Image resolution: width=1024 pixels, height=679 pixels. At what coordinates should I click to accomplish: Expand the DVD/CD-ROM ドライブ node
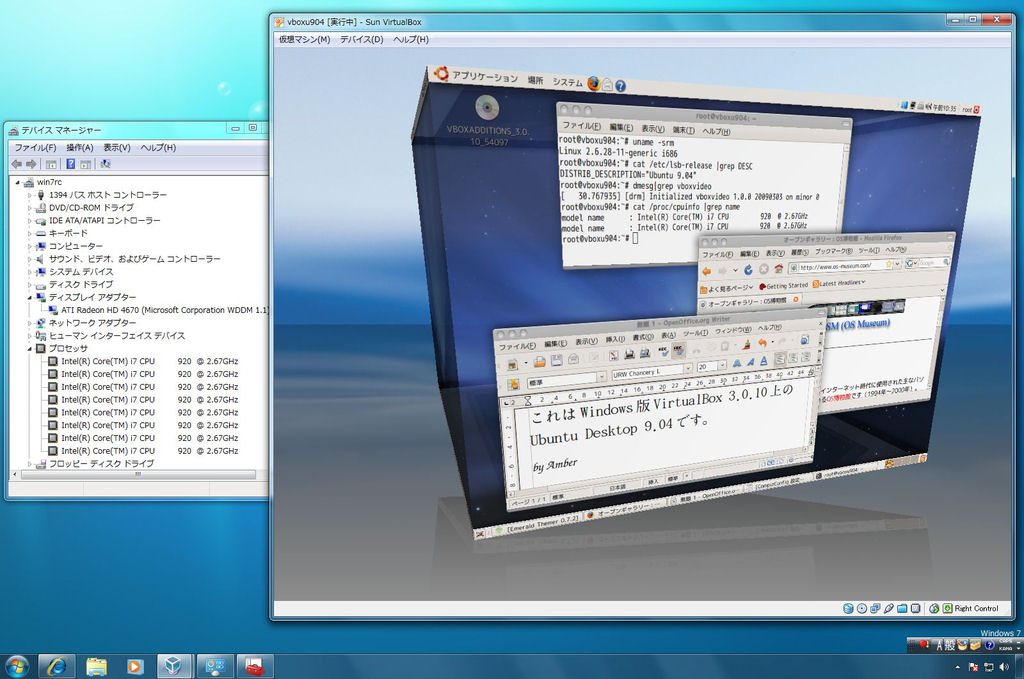click(29, 208)
